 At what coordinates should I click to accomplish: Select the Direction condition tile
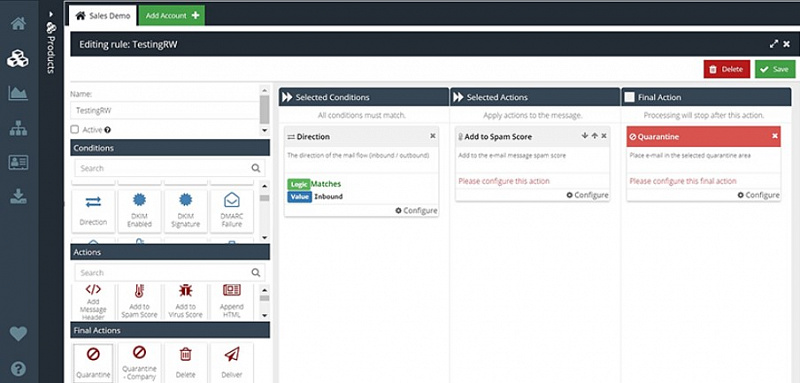pos(93,211)
